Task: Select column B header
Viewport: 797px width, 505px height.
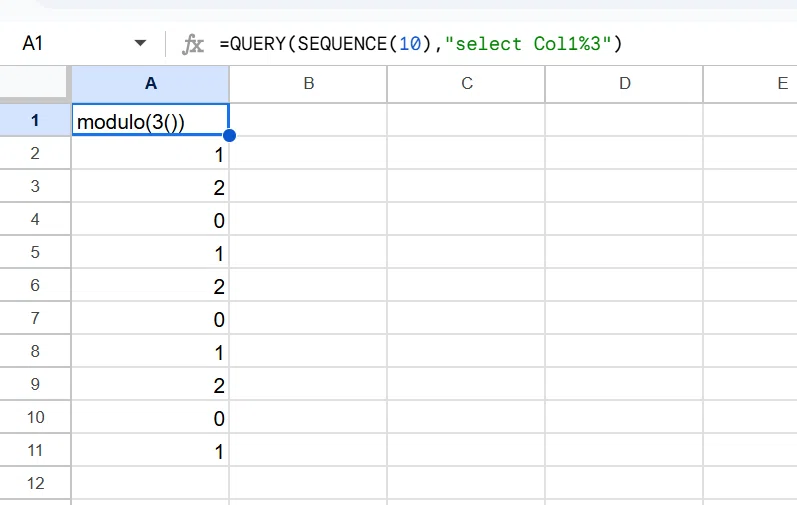Action: (x=309, y=84)
